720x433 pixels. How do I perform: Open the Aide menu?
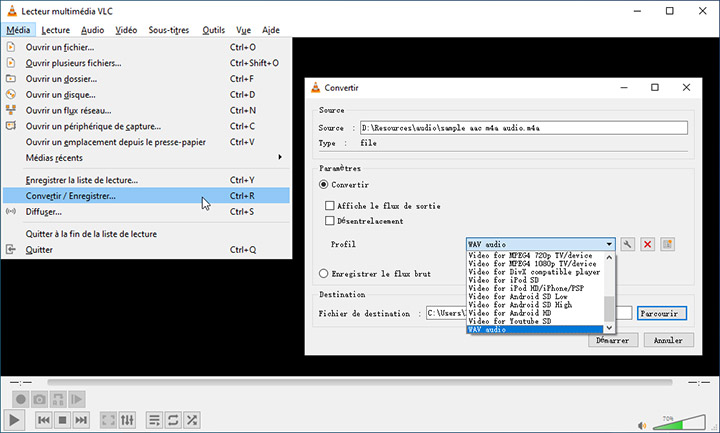point(271,30)
